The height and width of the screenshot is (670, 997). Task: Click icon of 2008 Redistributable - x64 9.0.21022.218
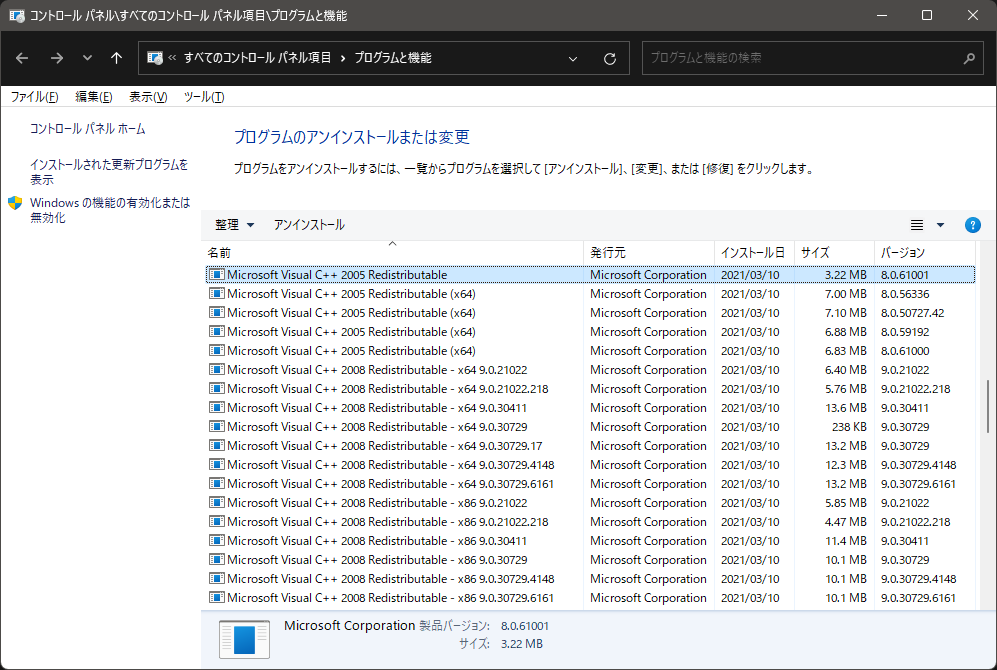click(217, 389)
